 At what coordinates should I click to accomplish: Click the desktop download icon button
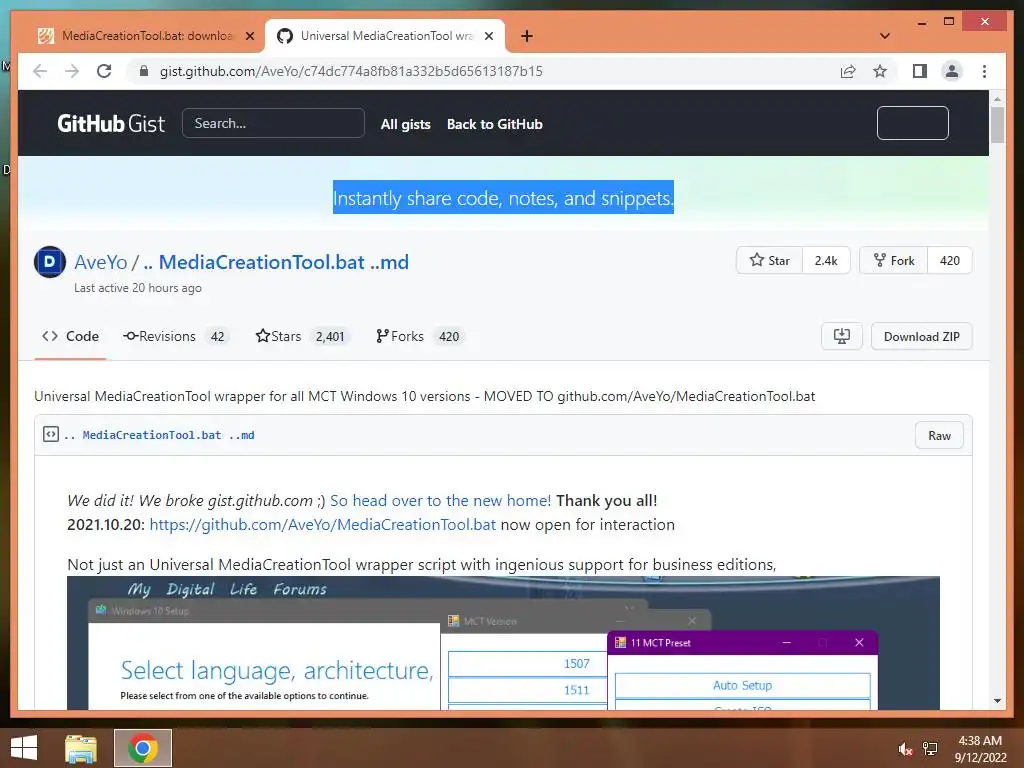pyautogui.click(x=842, y=336)
